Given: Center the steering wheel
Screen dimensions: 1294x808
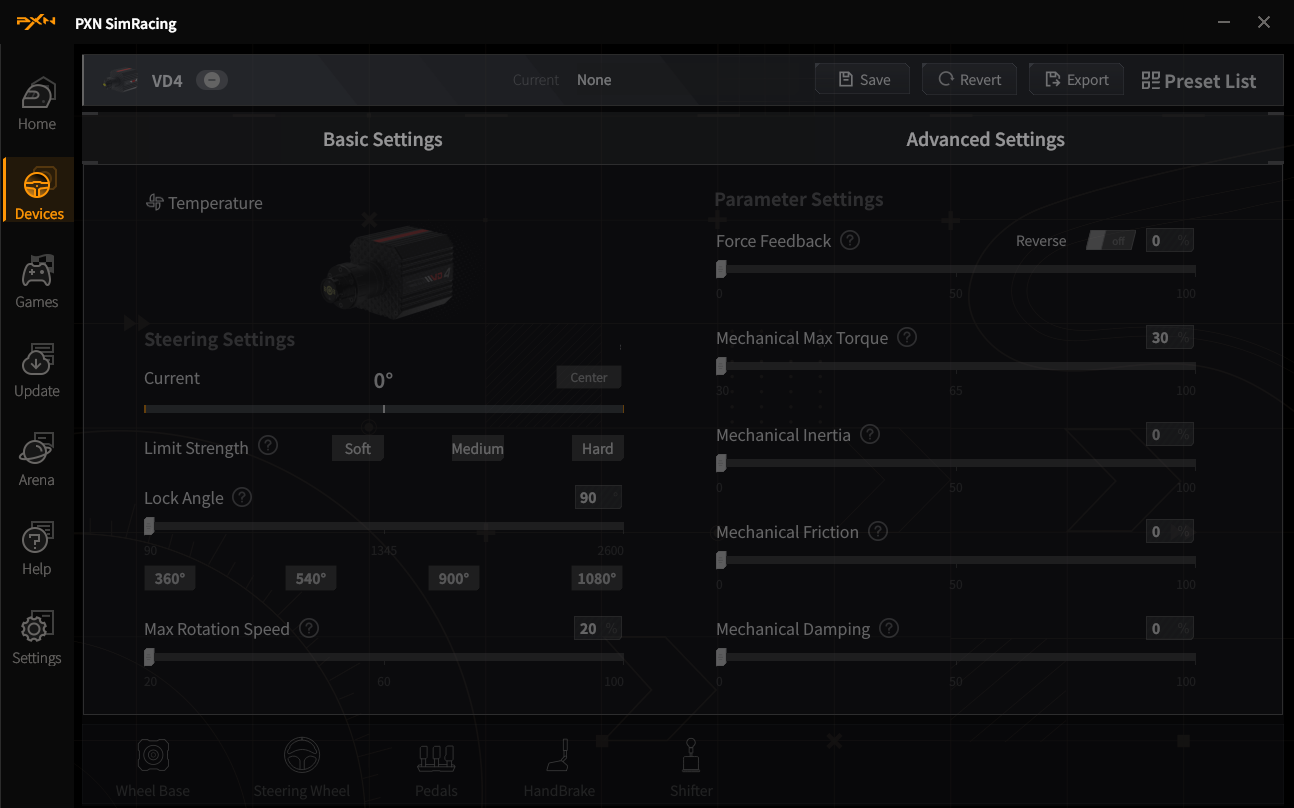Looking at the screenshot, I should pyautogui.click(x=589, y=377).
